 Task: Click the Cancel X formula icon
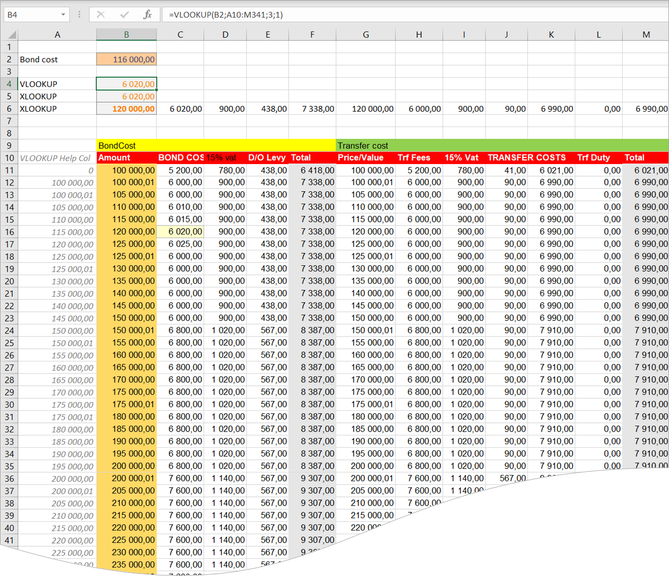(x=101, y=15)
